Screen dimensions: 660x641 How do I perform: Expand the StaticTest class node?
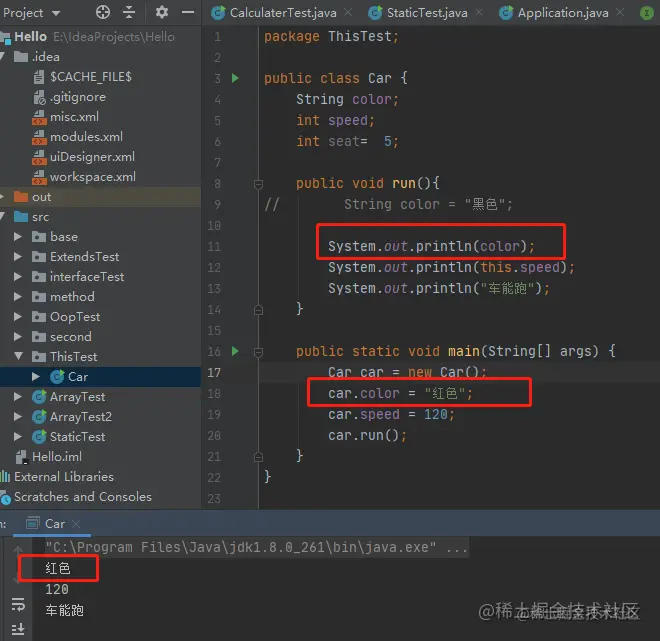point(18,436)
